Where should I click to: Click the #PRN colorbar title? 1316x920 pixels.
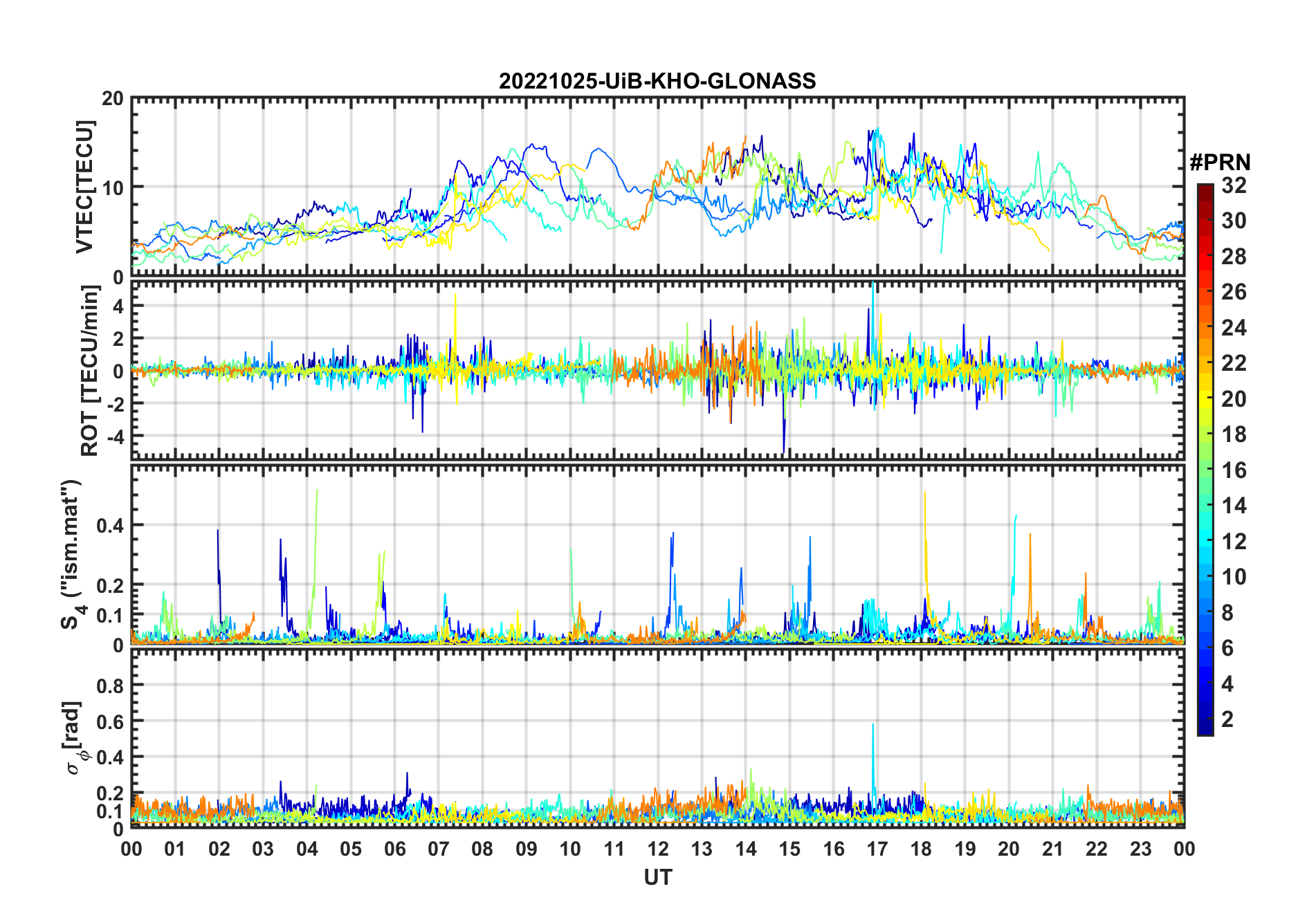click(1220, 163)
